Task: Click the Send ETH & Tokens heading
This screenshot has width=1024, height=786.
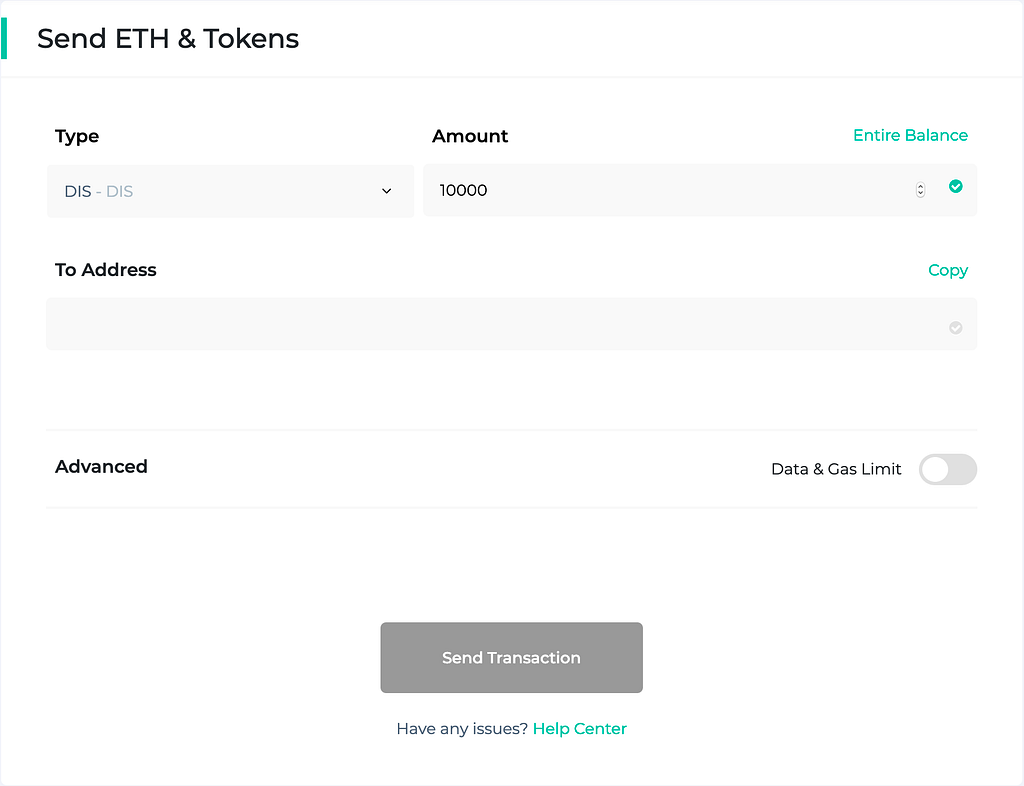Action: pos(168,39)
